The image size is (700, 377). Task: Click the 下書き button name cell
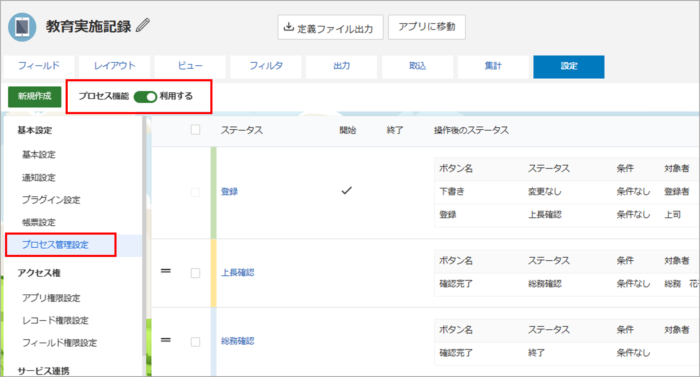point(452,192)
